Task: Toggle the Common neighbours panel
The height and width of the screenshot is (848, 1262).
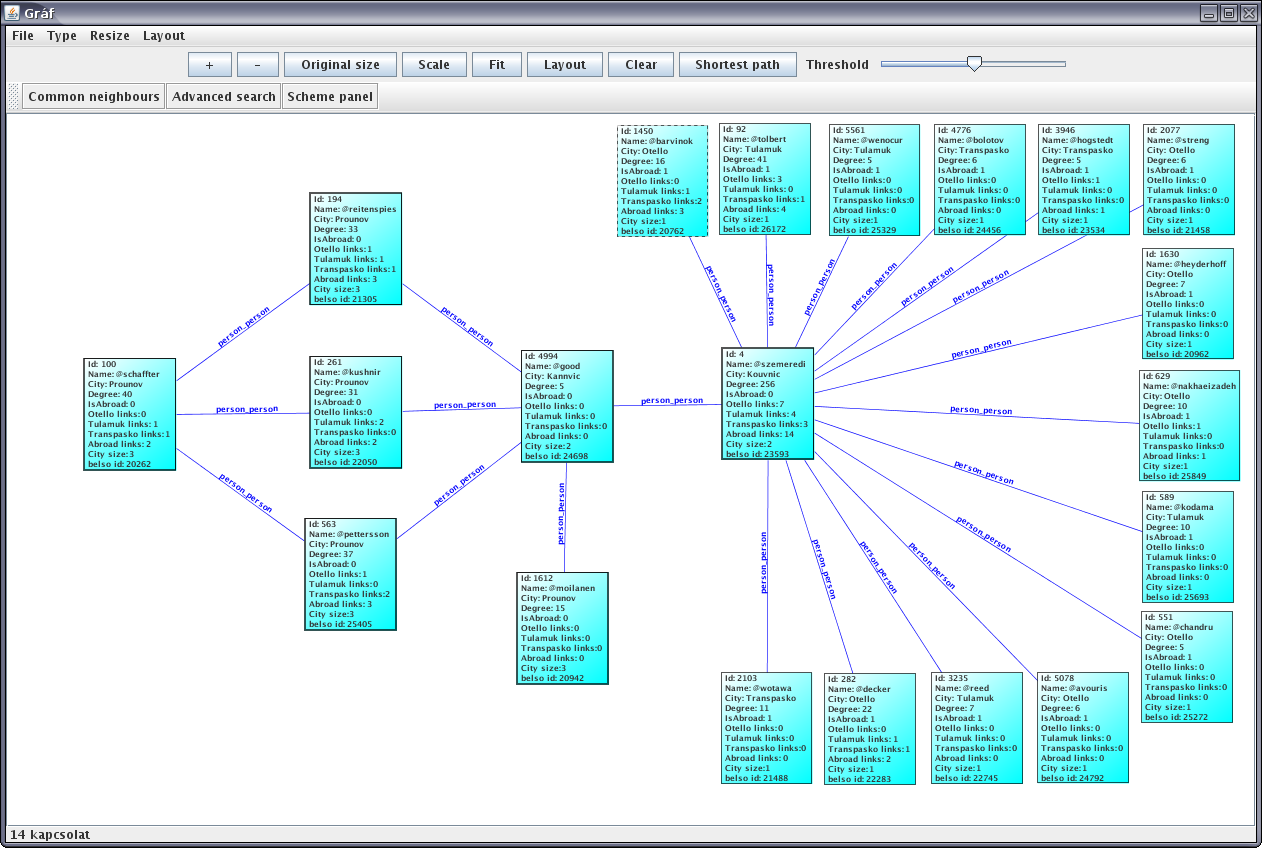Action: [94, 97]
